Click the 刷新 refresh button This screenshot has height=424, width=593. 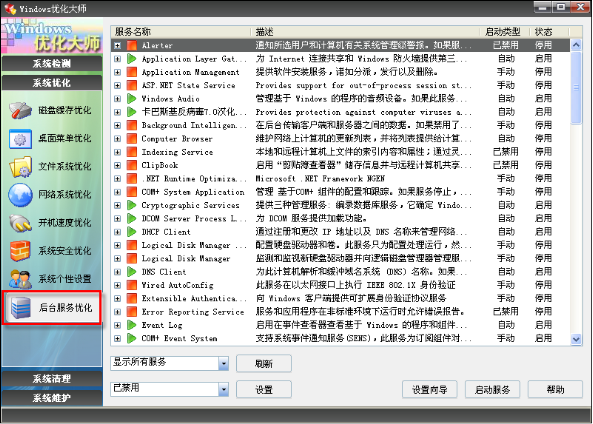264,363
